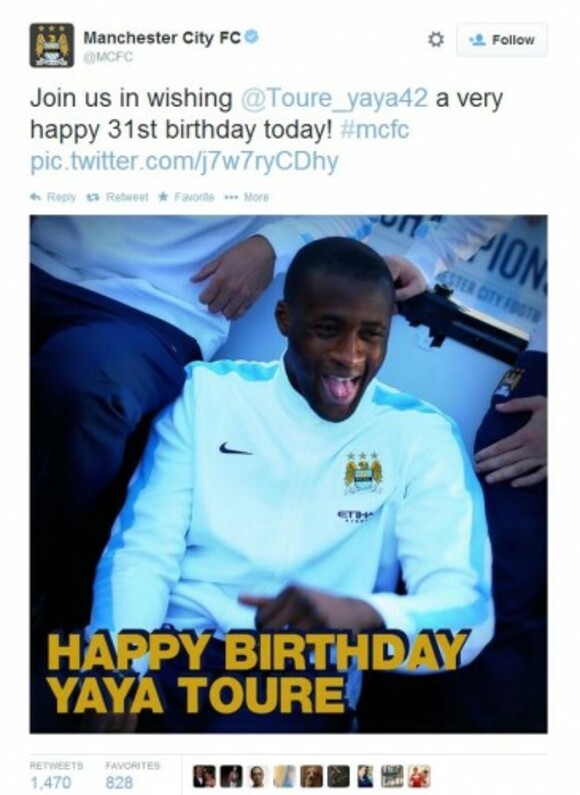Open the #mcfc hashtag
This screenshot has height=795, width=580.
coord(375,130)
